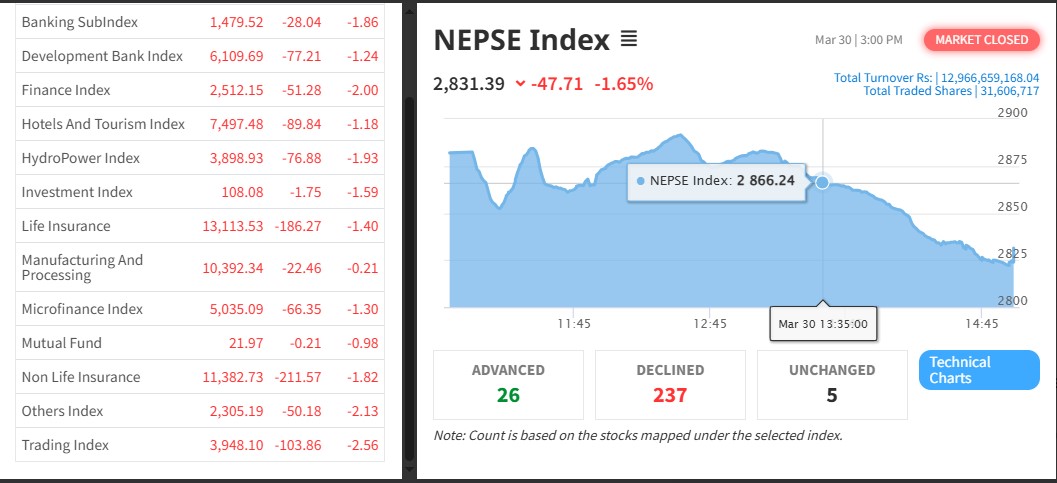The image size is (1057, 483).
Task: Click the DECLINED count box
Action: 670,384
